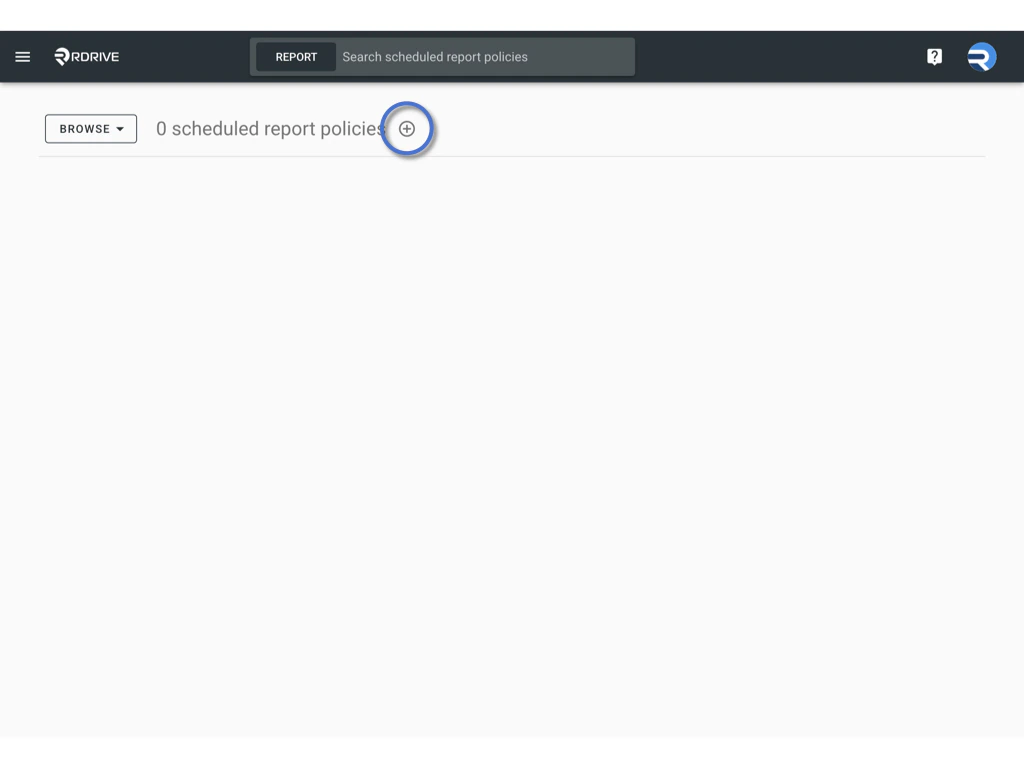Click the RDRIVE logo to go home
Image resolution: width=1024 pixels, height=768 pixels.
point(86,56)
